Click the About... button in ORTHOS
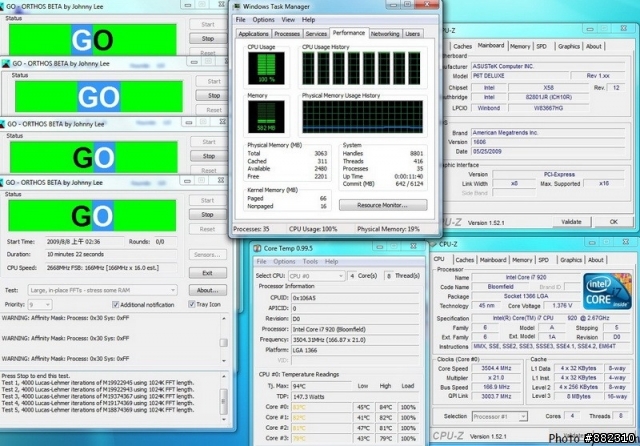This screenshot has width=640, height=446. pyautogui.click(x=207, y=290)
